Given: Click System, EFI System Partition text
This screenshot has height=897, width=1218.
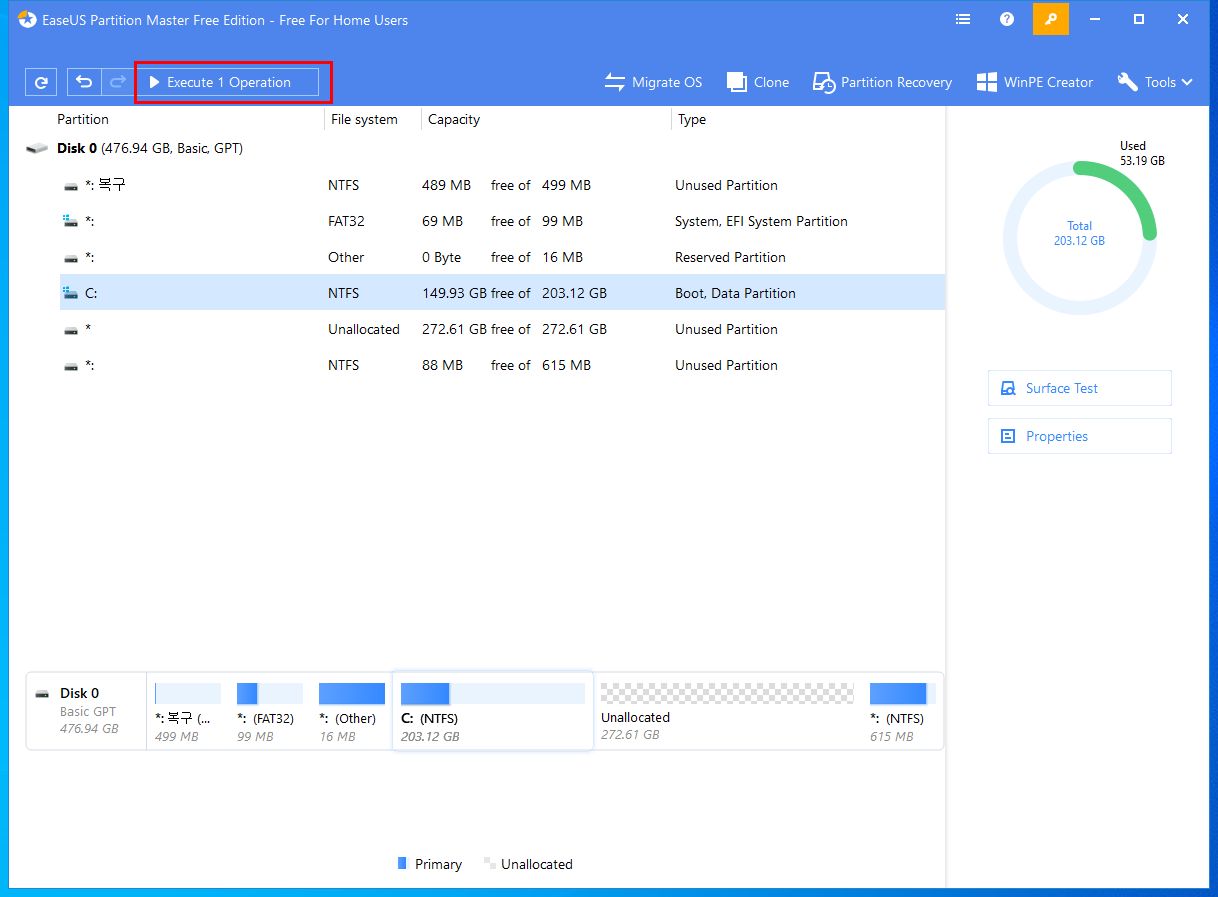Looking at the screenshot, I should pyautogui.click(x=761, y=221).
